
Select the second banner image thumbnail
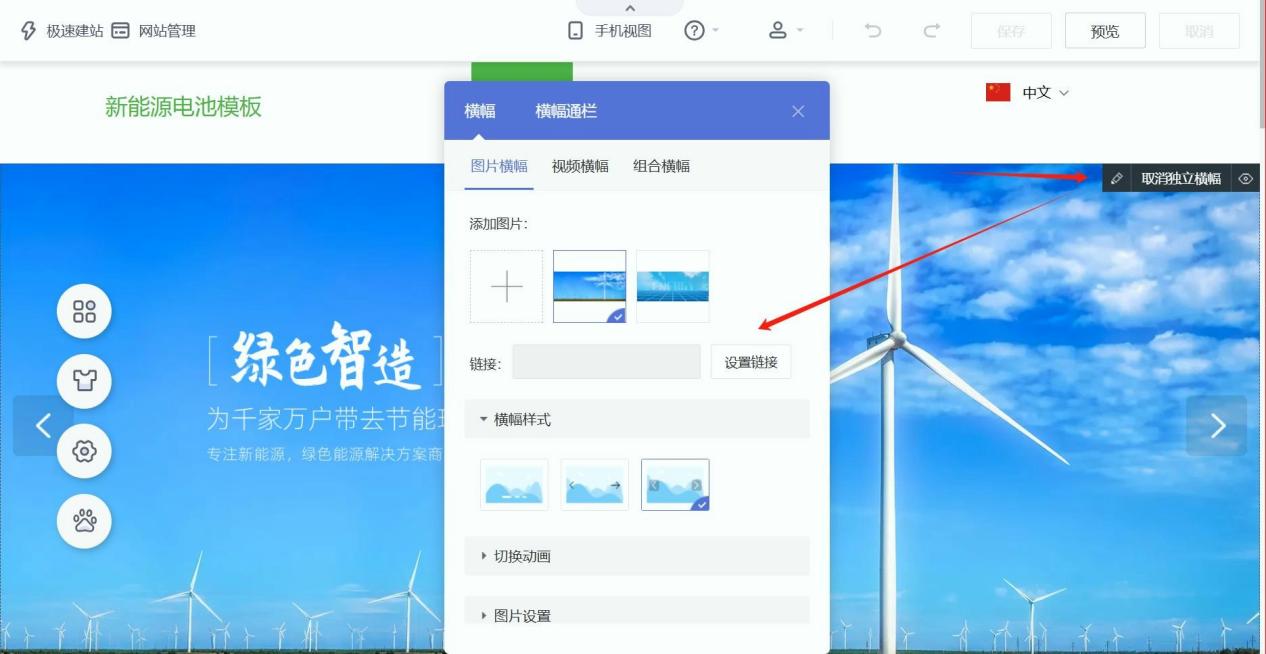[672, 286]
